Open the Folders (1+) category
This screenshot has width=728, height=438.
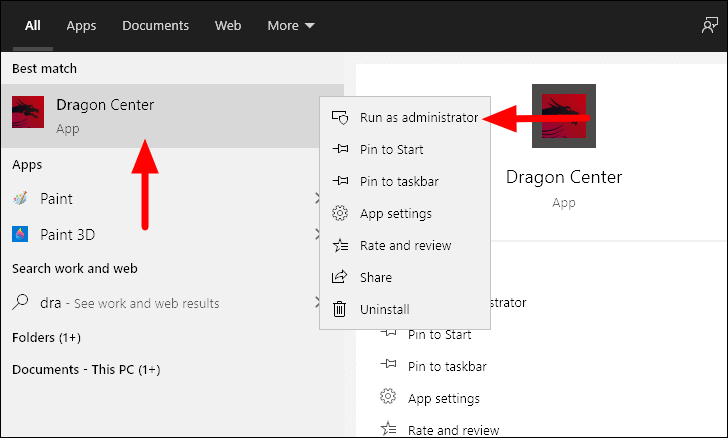[46, 337]
